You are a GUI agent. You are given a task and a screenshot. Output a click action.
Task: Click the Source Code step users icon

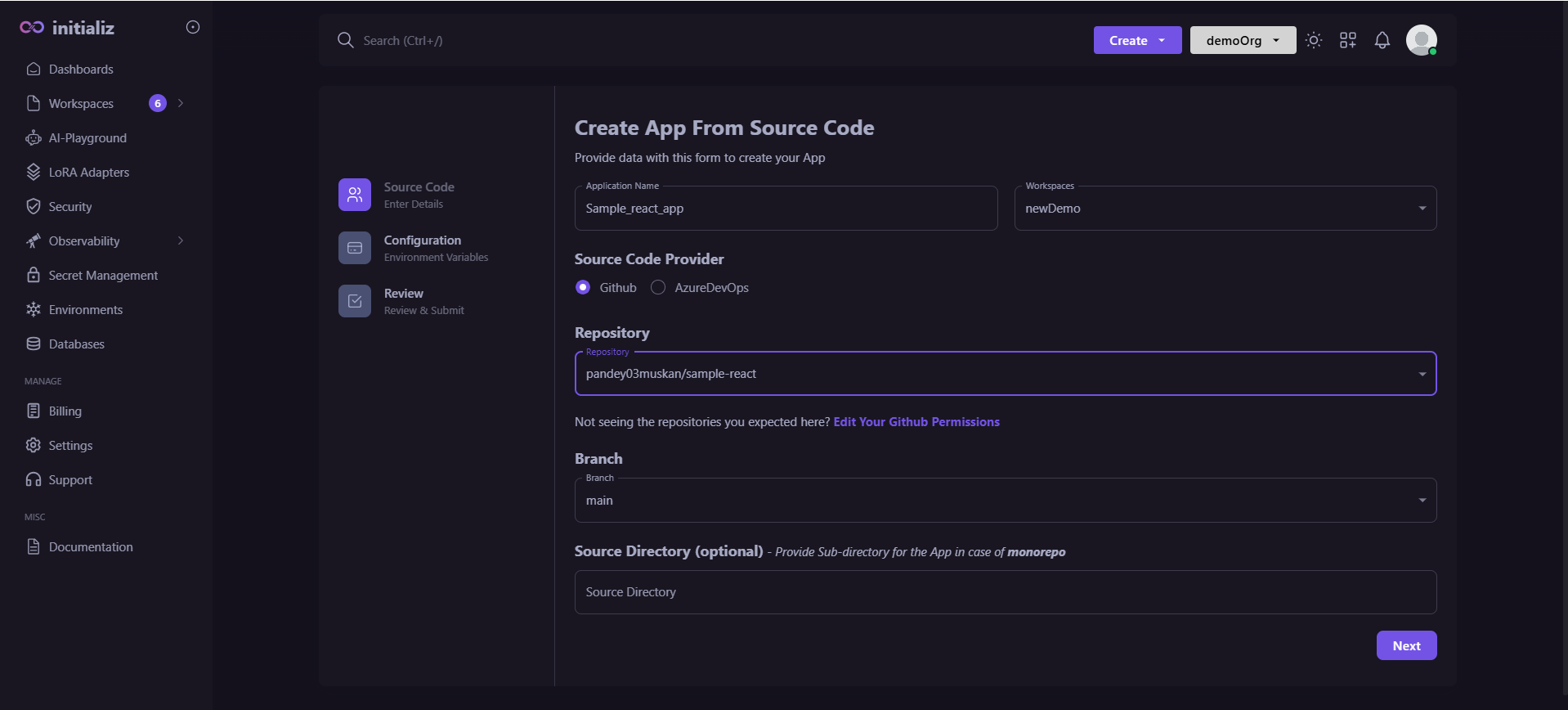click(x=355, y=195)
